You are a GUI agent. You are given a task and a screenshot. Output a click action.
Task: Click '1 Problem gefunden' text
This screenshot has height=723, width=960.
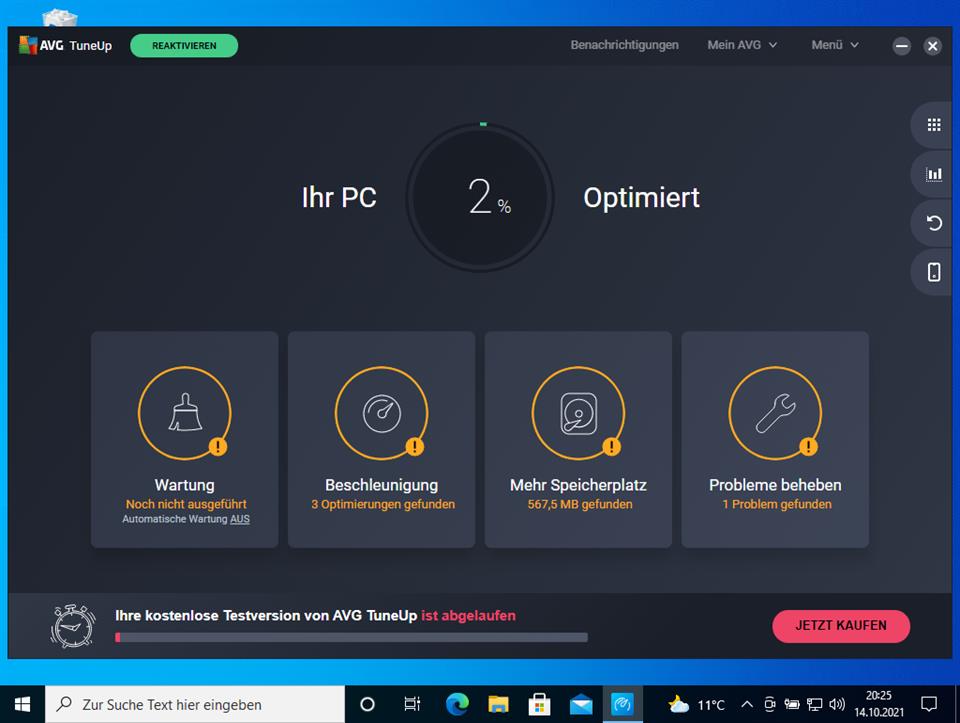tap(777, 504)
